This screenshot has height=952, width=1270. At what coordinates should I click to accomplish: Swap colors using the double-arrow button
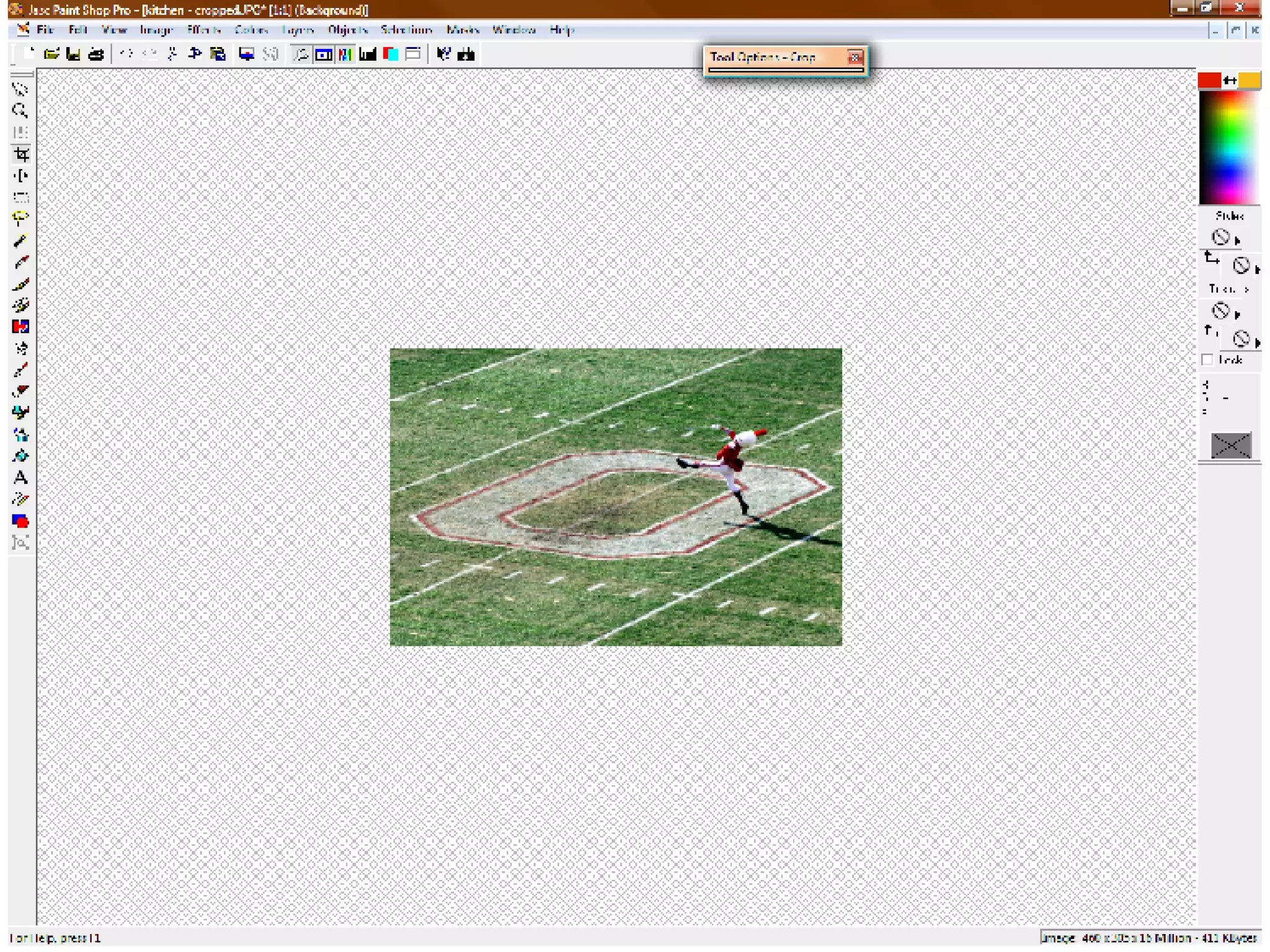point(1230,80)
